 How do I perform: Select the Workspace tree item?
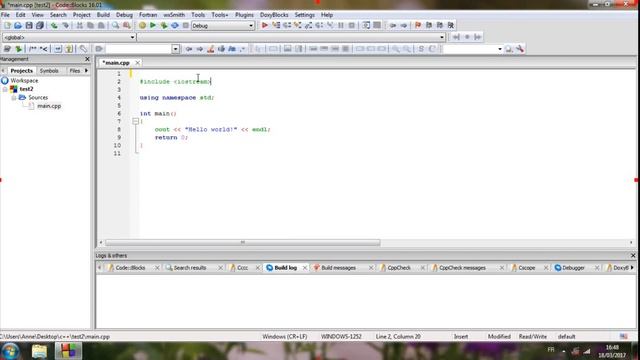[x=24, y=81]
